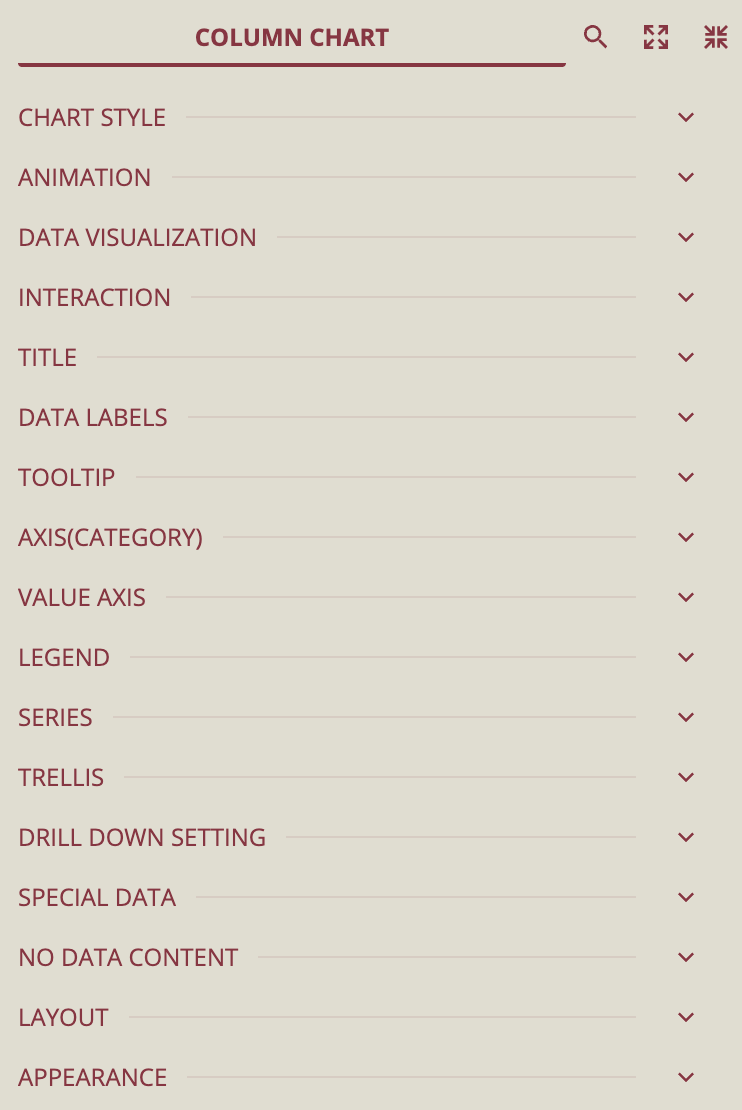Expand the Appearance section chevron
Image resolution: width=742 pixels, height=1110 pixels.
[686, 1077]
